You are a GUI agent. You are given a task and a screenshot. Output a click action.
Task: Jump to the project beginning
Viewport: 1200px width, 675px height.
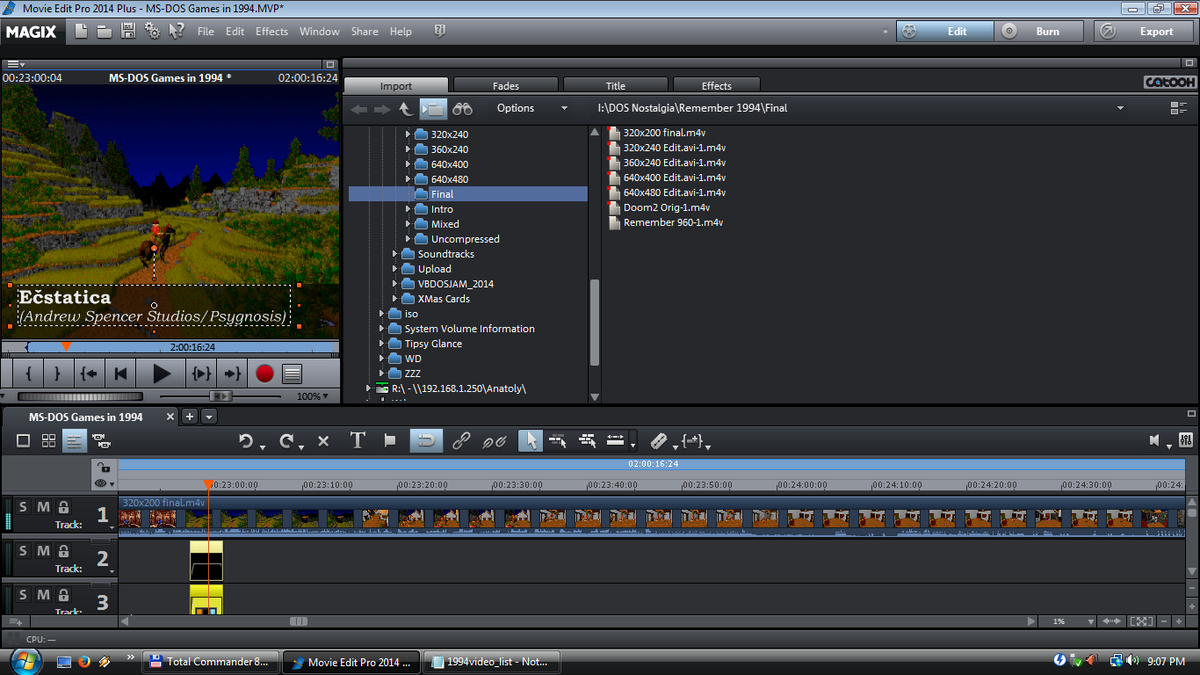[x=121, y=374]
